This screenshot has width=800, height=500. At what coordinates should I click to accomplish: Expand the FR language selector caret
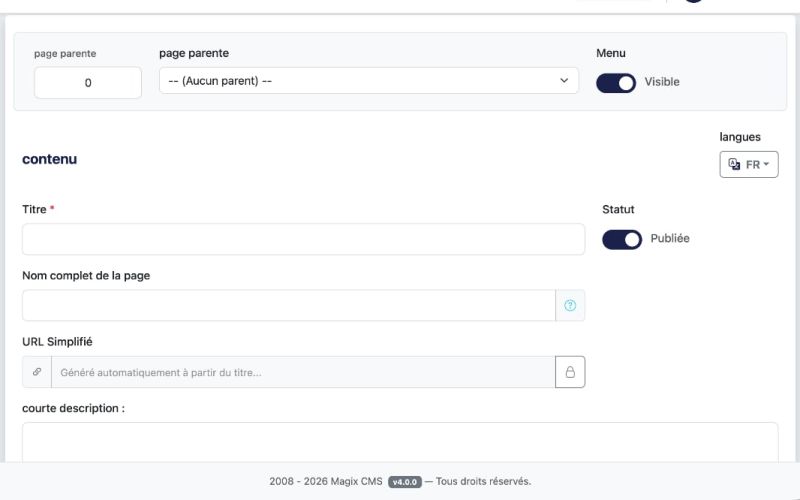766,165
